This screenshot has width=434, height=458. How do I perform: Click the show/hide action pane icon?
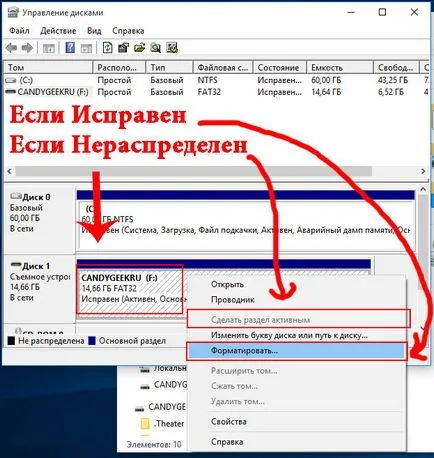tap(86, 48)
